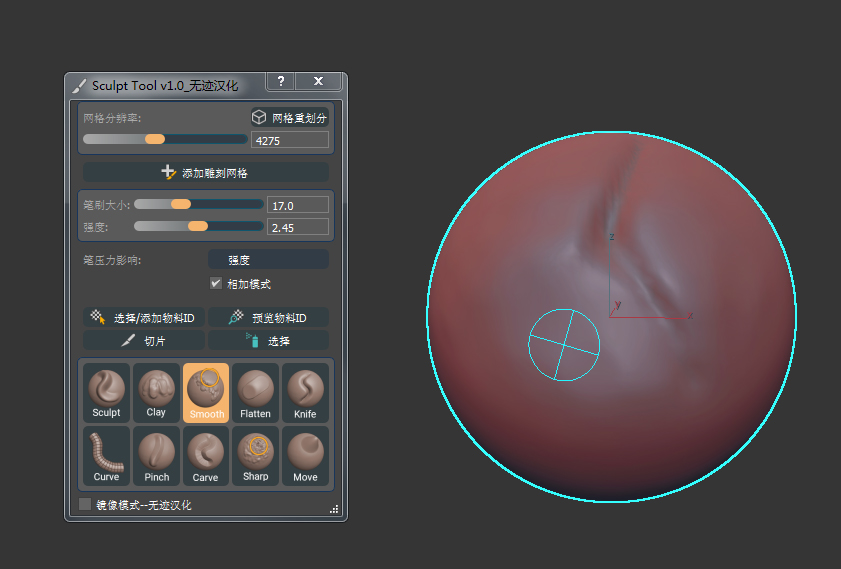This screenshot has width=841, height=569.
Task: Enable the 镜像模式 mirror checkbox
Action: pyautogui.click(x=85, y=505)
